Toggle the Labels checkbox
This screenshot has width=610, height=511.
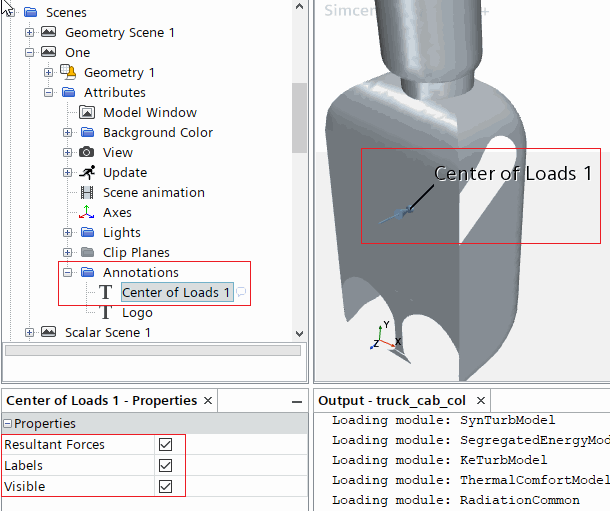165,466
